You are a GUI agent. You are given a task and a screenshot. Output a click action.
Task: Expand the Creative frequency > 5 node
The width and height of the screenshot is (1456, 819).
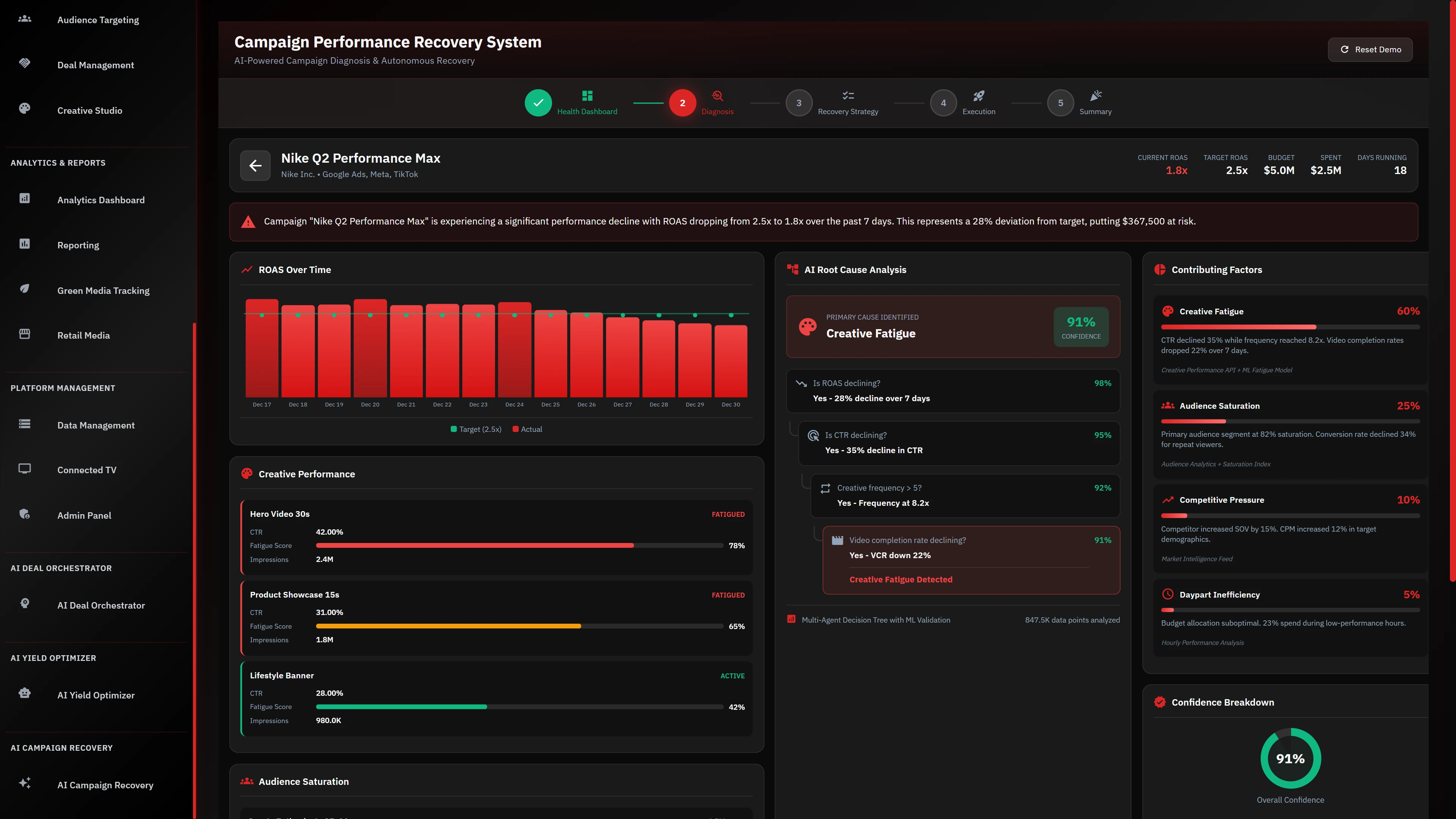tap(965, 496)
